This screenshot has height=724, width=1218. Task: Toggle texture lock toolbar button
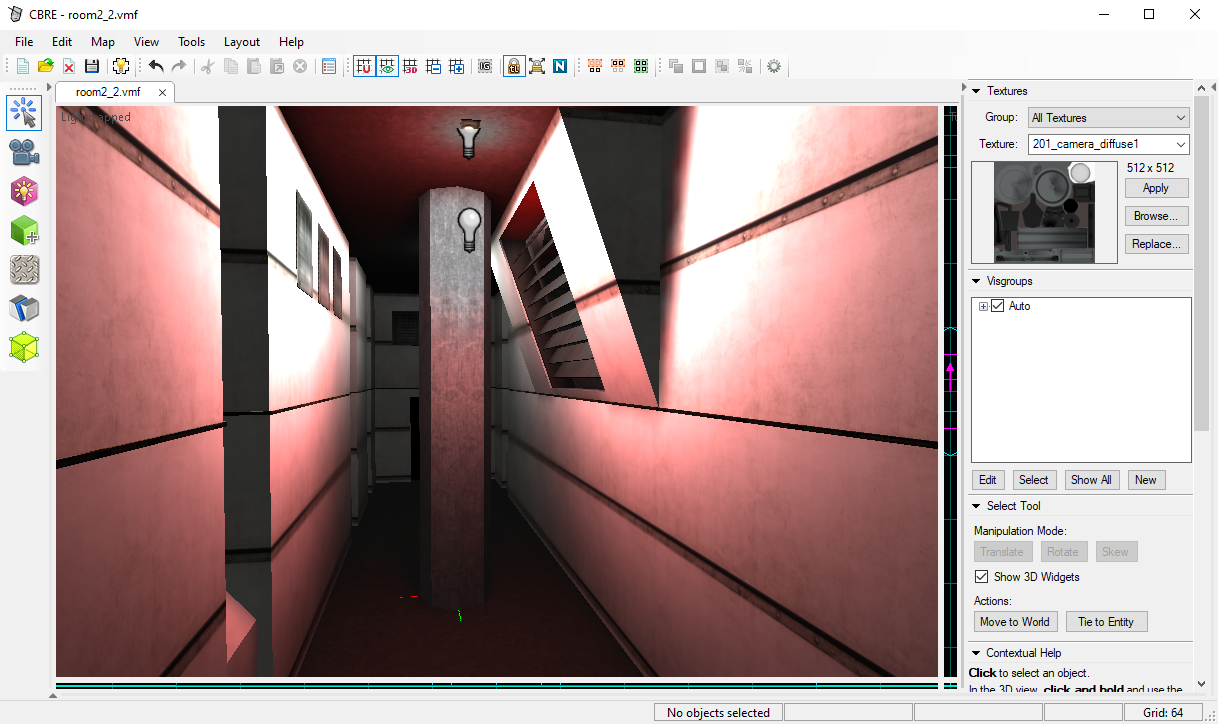coord(513,66)
